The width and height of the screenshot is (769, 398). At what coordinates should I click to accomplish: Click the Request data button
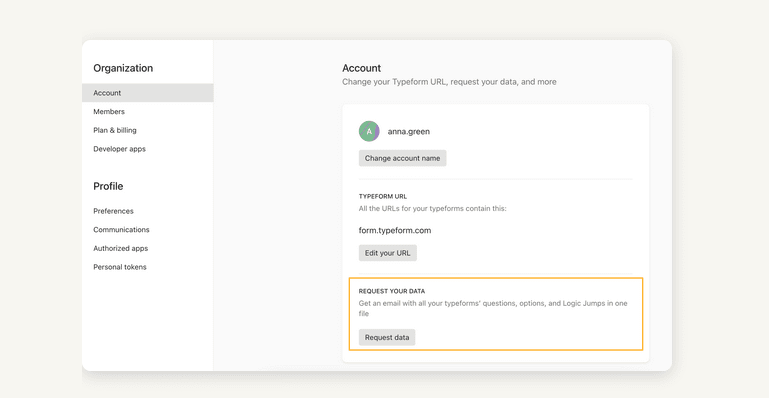[387, 337]
